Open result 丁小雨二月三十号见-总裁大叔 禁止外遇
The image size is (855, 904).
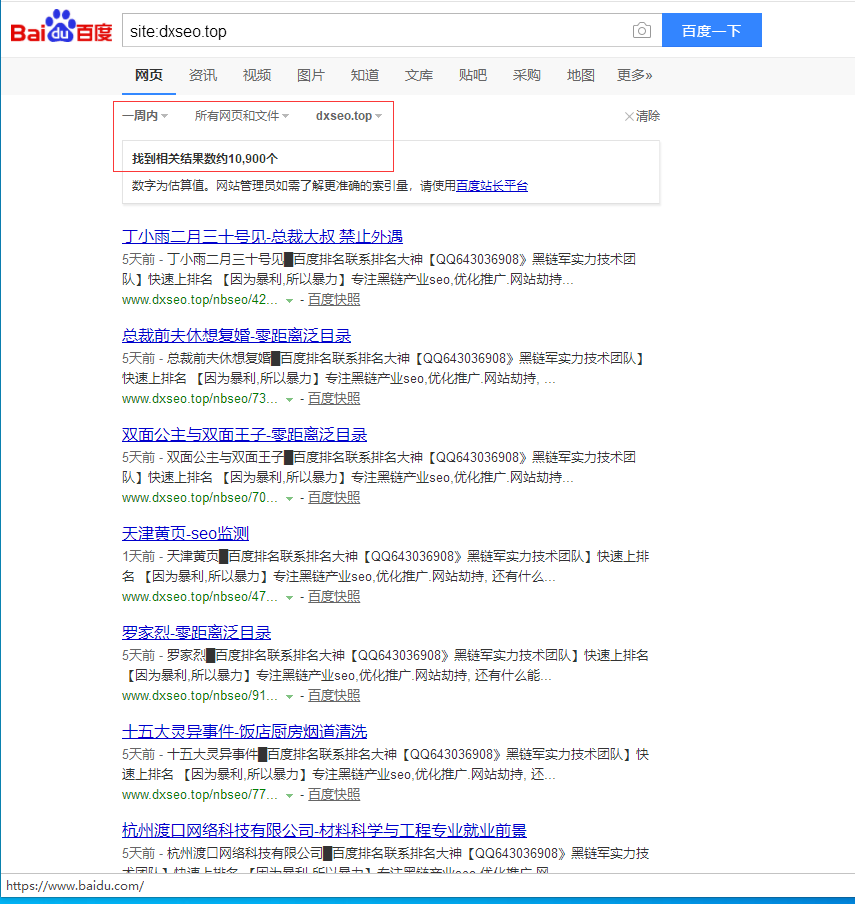click(262, 237)
